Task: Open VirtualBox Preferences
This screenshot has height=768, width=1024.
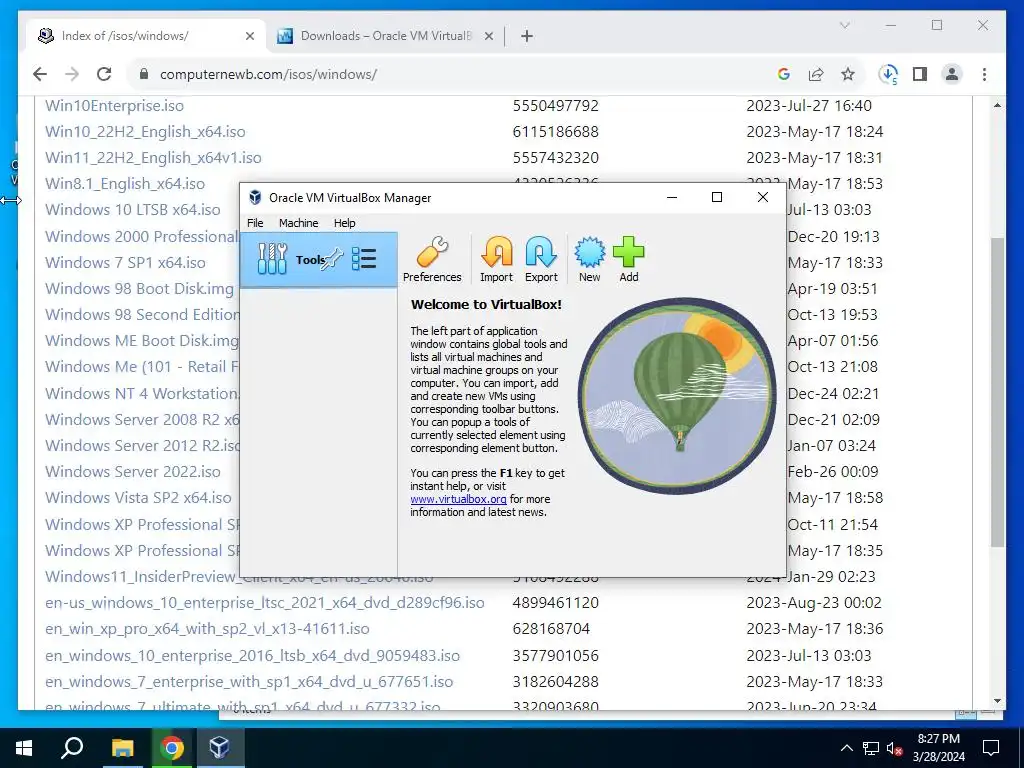Action: [432, 259]
